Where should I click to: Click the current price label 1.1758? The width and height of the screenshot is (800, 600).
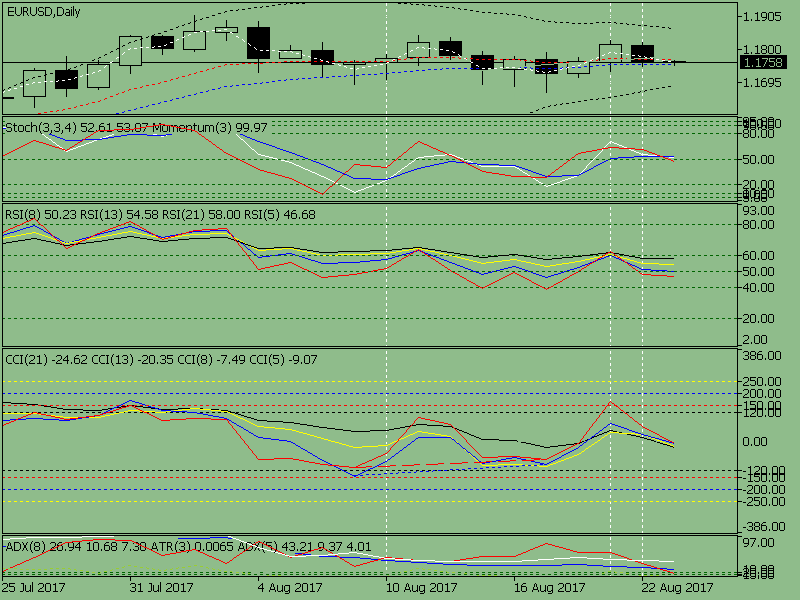tap(763, 63)
